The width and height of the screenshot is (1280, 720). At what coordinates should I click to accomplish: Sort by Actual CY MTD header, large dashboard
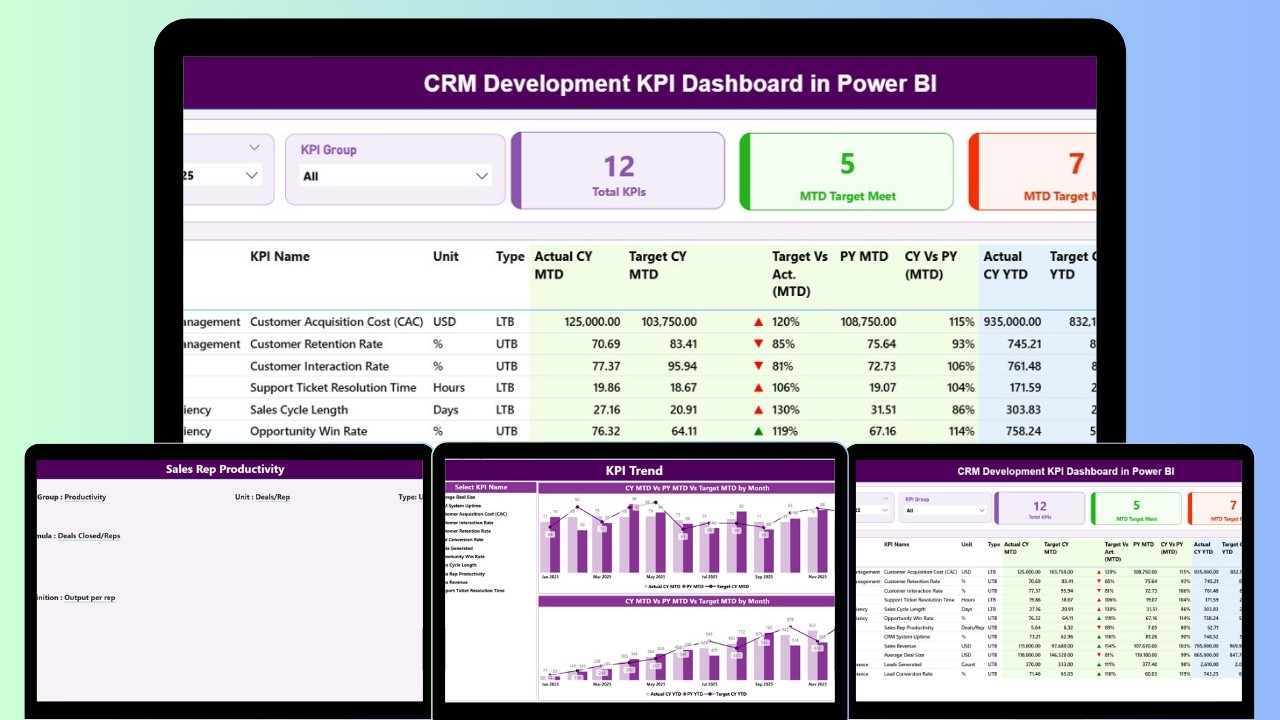click(564, 265)
